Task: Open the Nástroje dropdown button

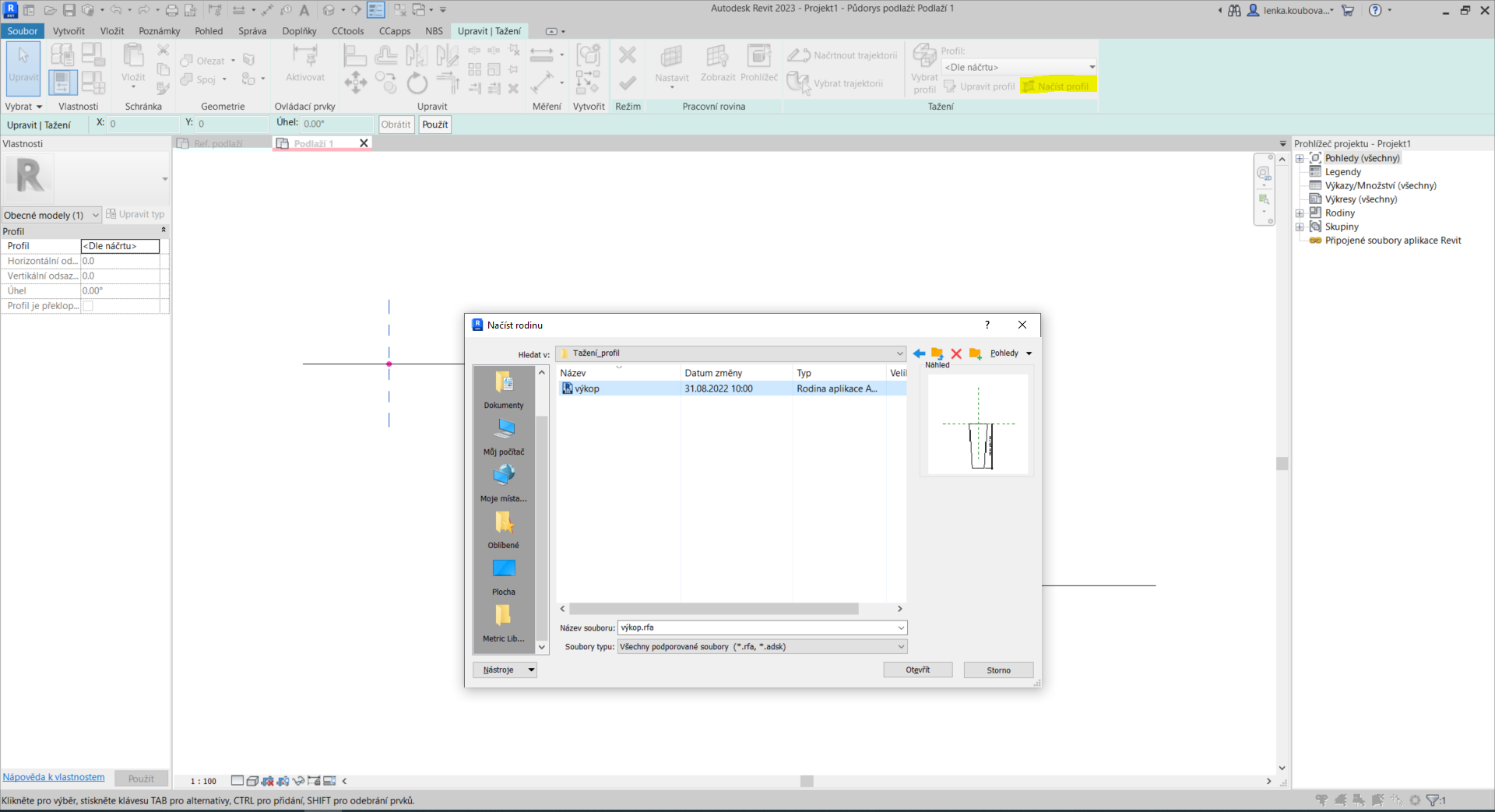Action: [505, 670]
